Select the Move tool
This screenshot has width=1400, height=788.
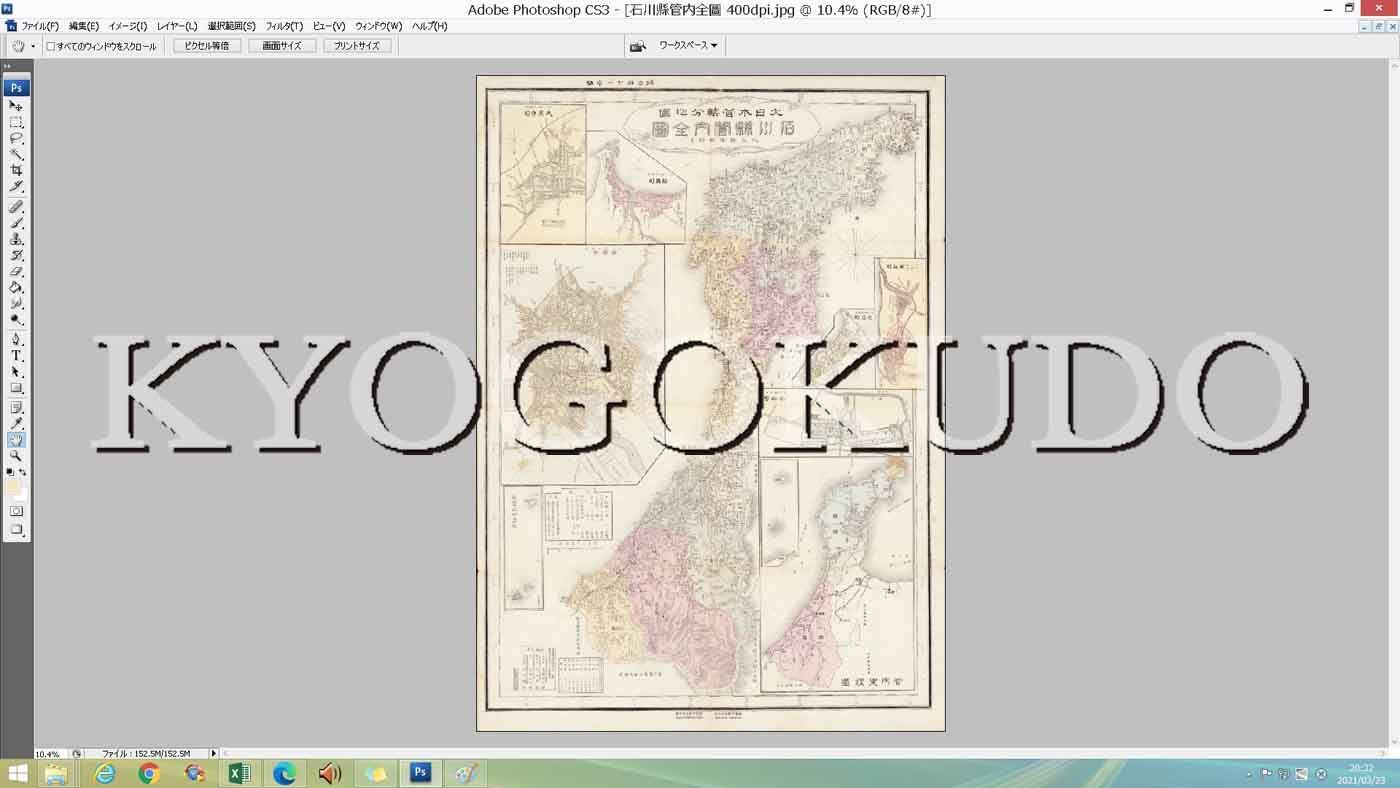(x=16, y=105)
